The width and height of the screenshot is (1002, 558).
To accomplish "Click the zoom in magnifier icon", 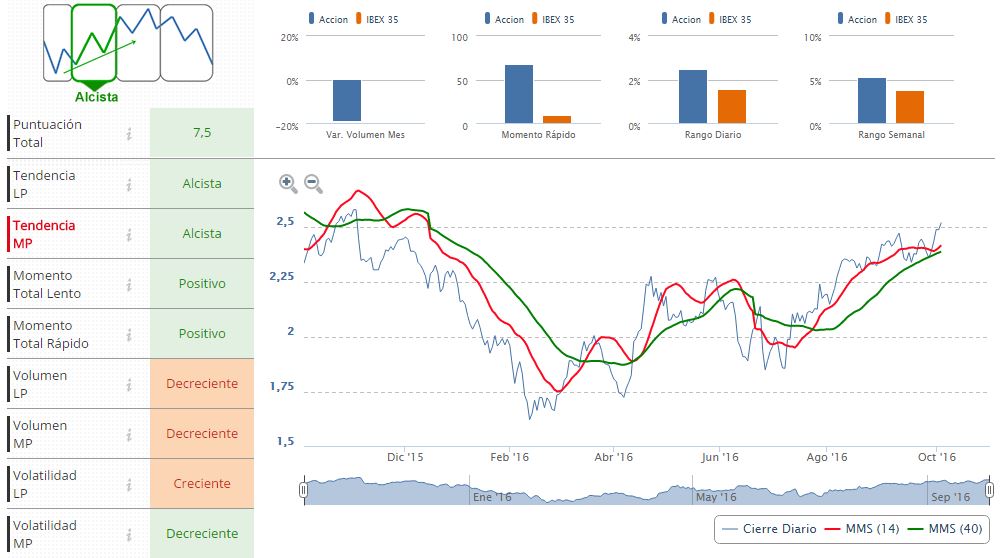I will click(288, 183).
